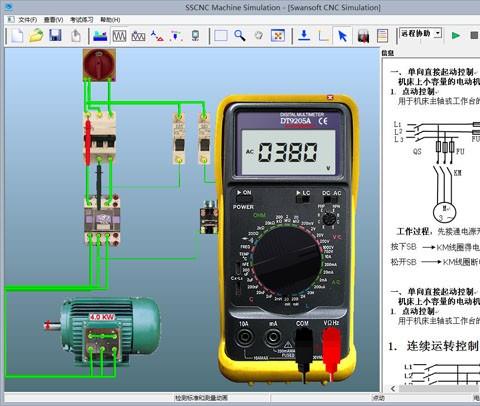Click the toolbar icon with downward blue arrow and T

pos(176,36)
